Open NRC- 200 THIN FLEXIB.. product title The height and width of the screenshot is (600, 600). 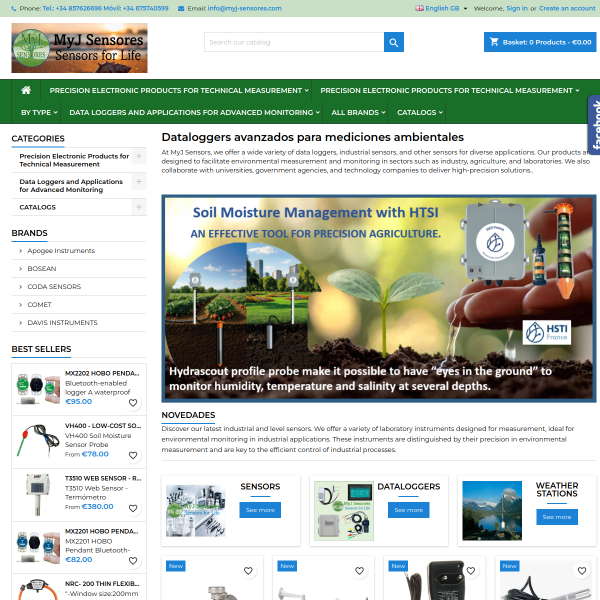[x=102, y=584]
